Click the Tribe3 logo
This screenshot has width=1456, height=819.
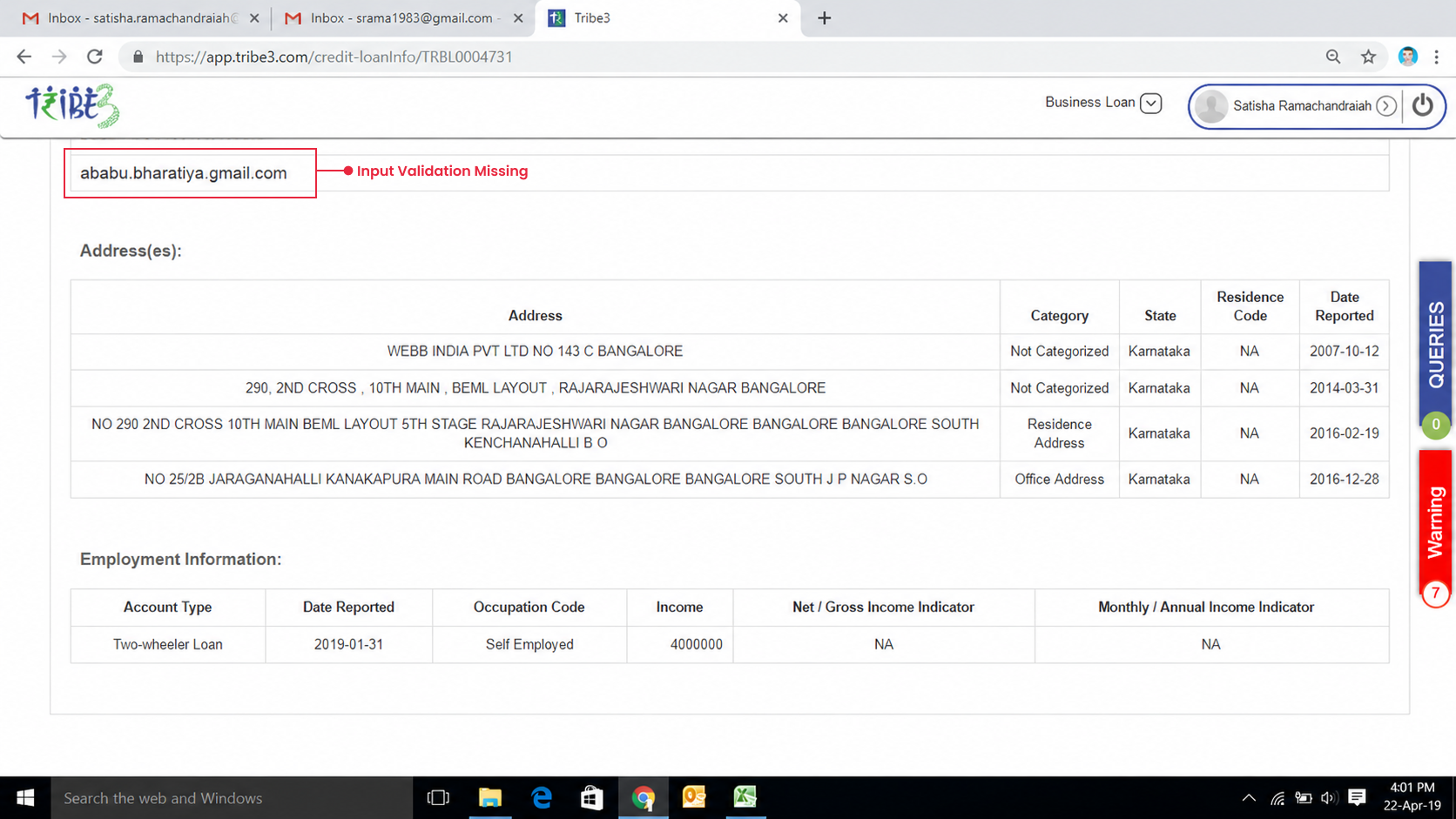[x=72, y=106]
